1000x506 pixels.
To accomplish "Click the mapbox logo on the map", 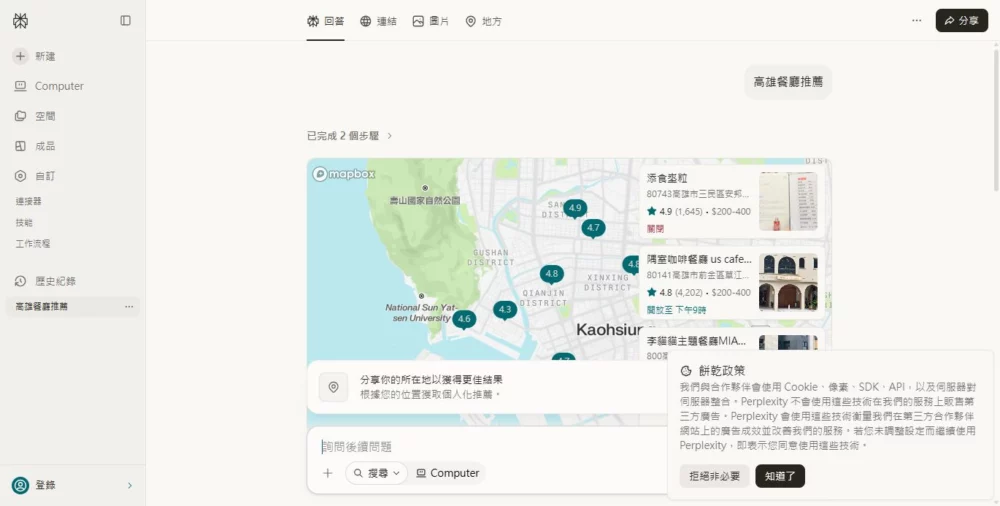I will tap(344, 174).
